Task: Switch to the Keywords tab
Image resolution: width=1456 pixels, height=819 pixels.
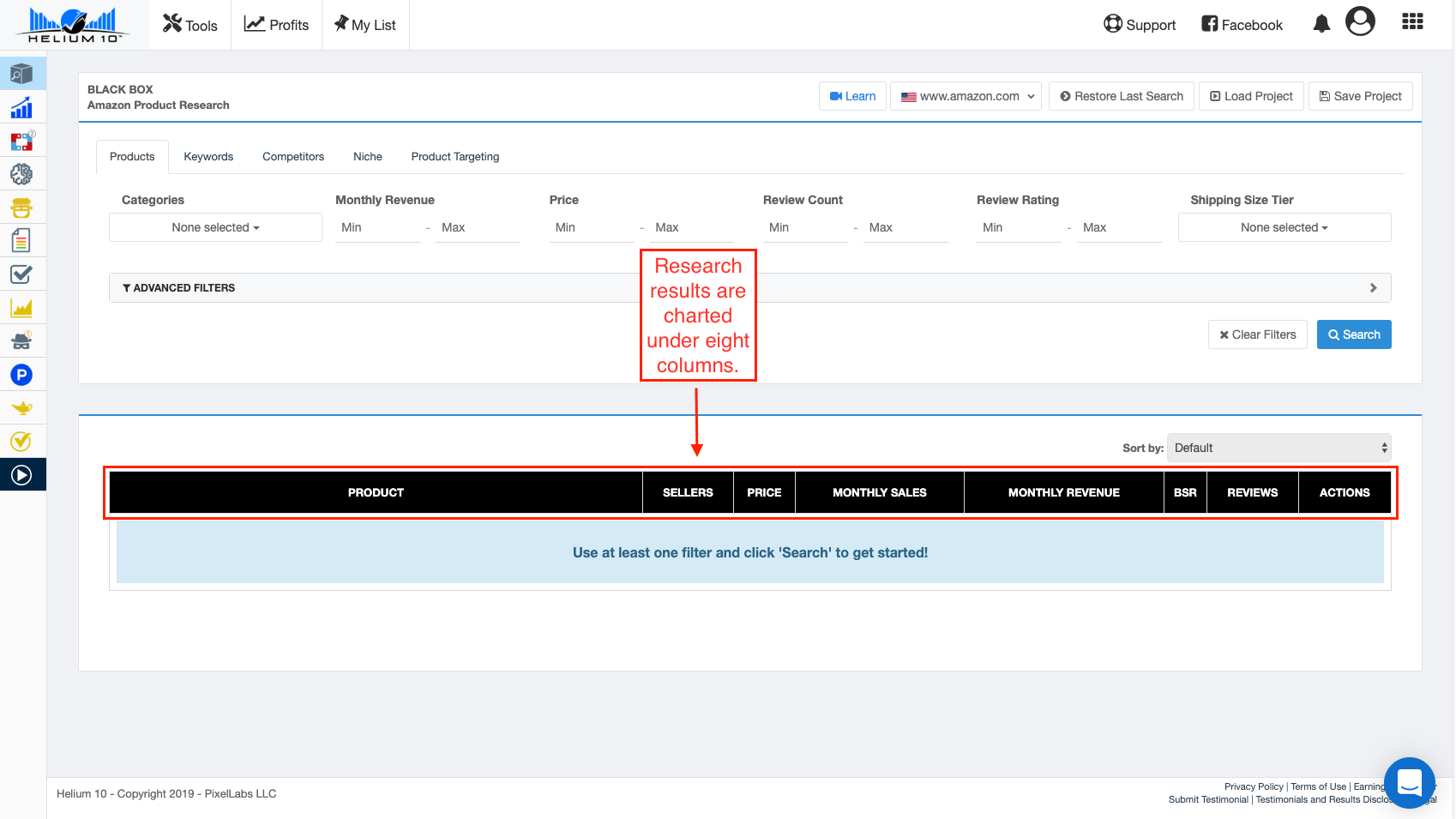Action: (x=208, y=157)
